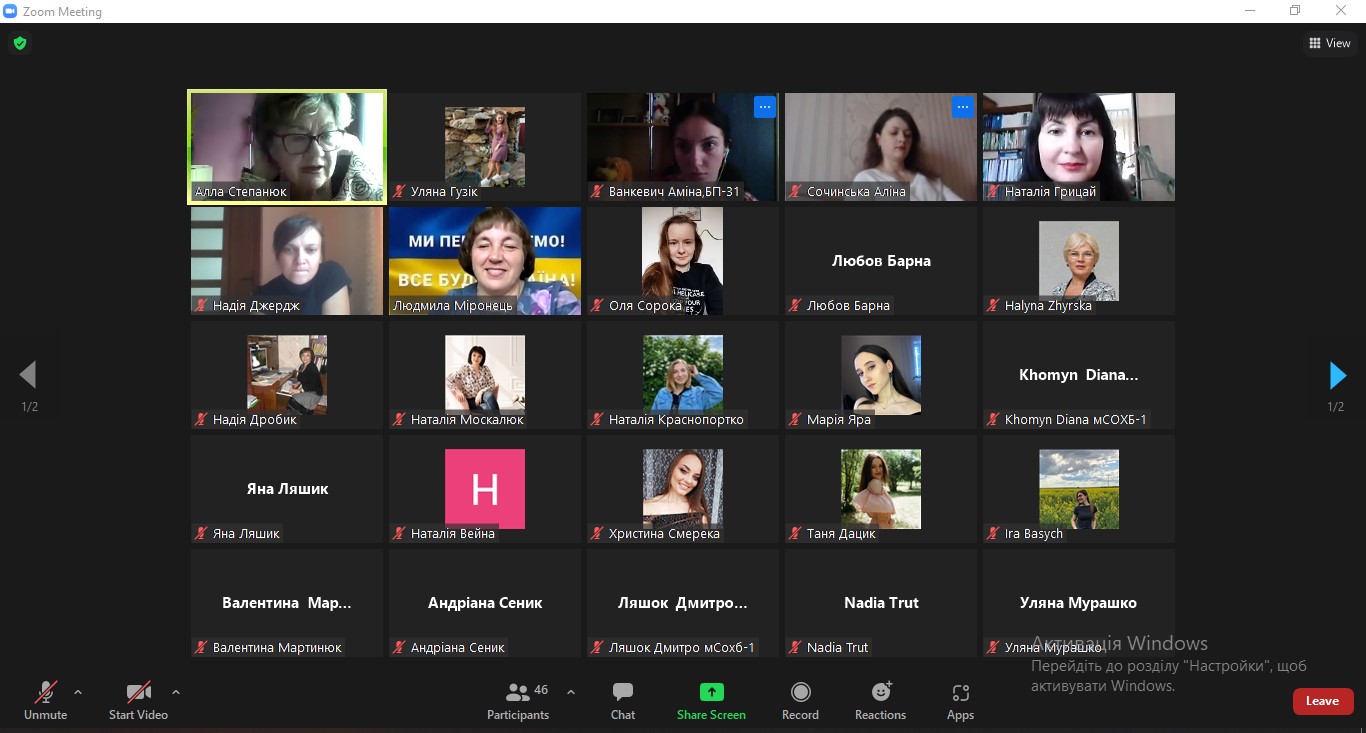
Task: Click muted mic icon on Ira Basych tile
Action: tap(994, 533)
